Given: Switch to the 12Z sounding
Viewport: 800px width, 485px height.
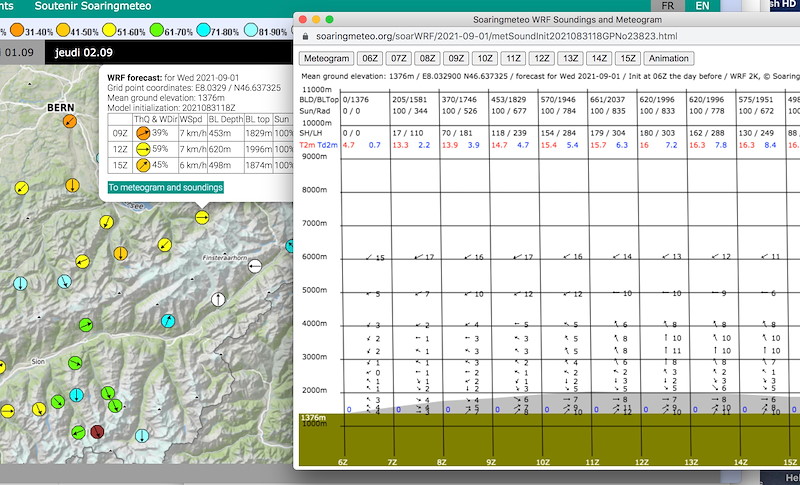Looking at the screenshot, I should tap(541, 58).
